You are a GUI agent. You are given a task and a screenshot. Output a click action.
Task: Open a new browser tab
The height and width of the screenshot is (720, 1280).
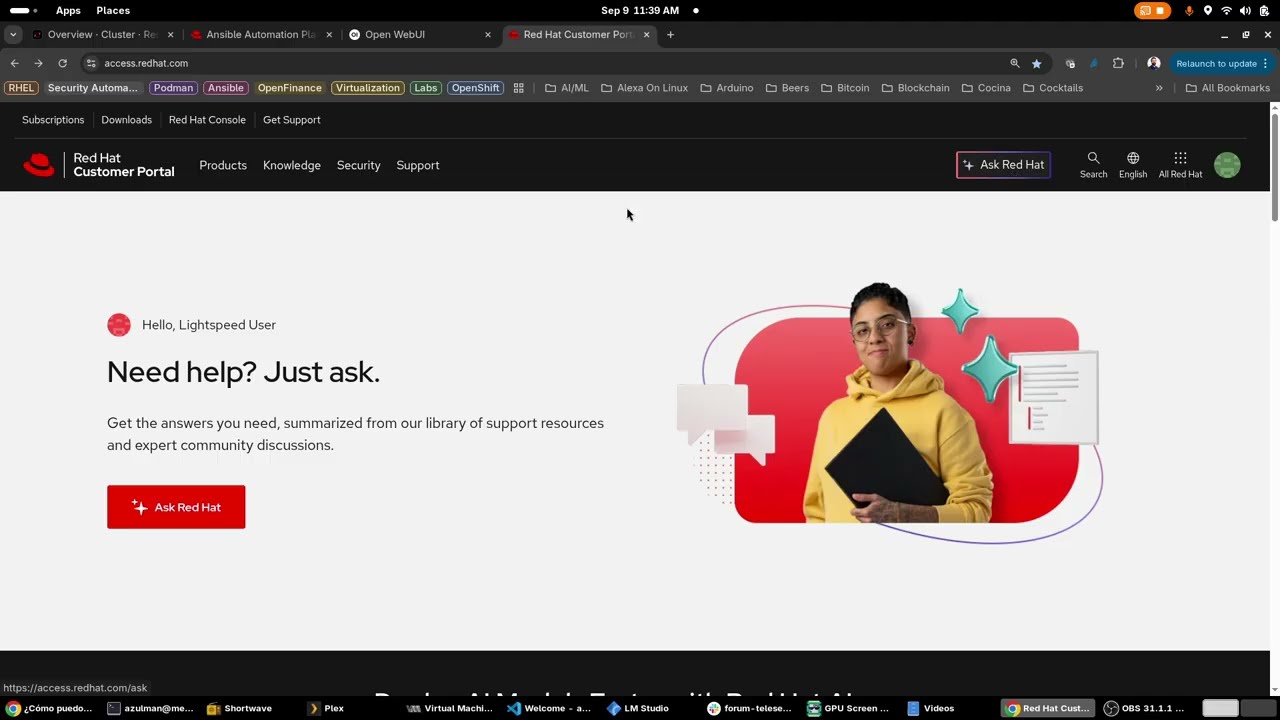coord(670,34)
